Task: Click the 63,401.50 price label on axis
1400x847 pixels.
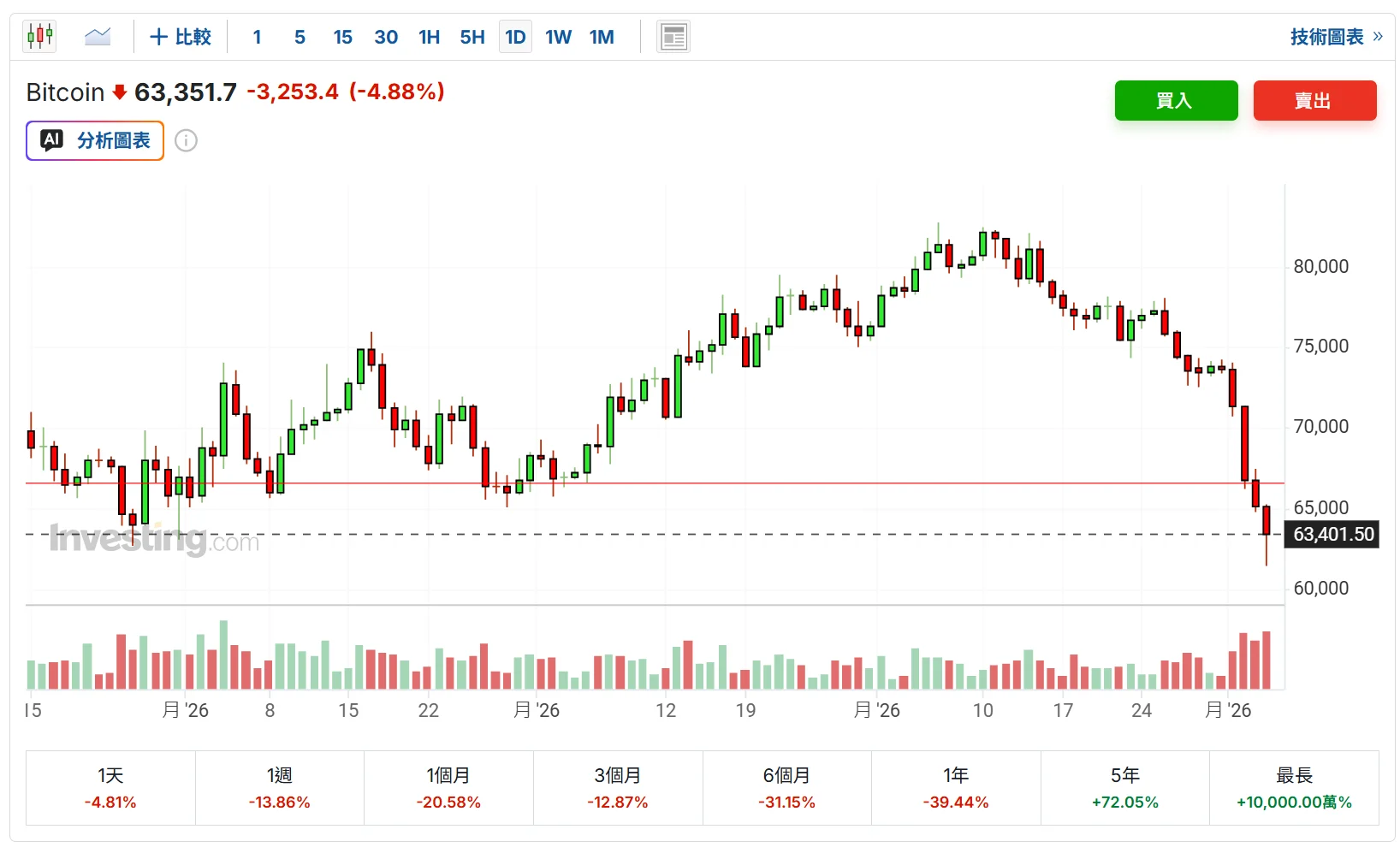Action: point(1332,535)
